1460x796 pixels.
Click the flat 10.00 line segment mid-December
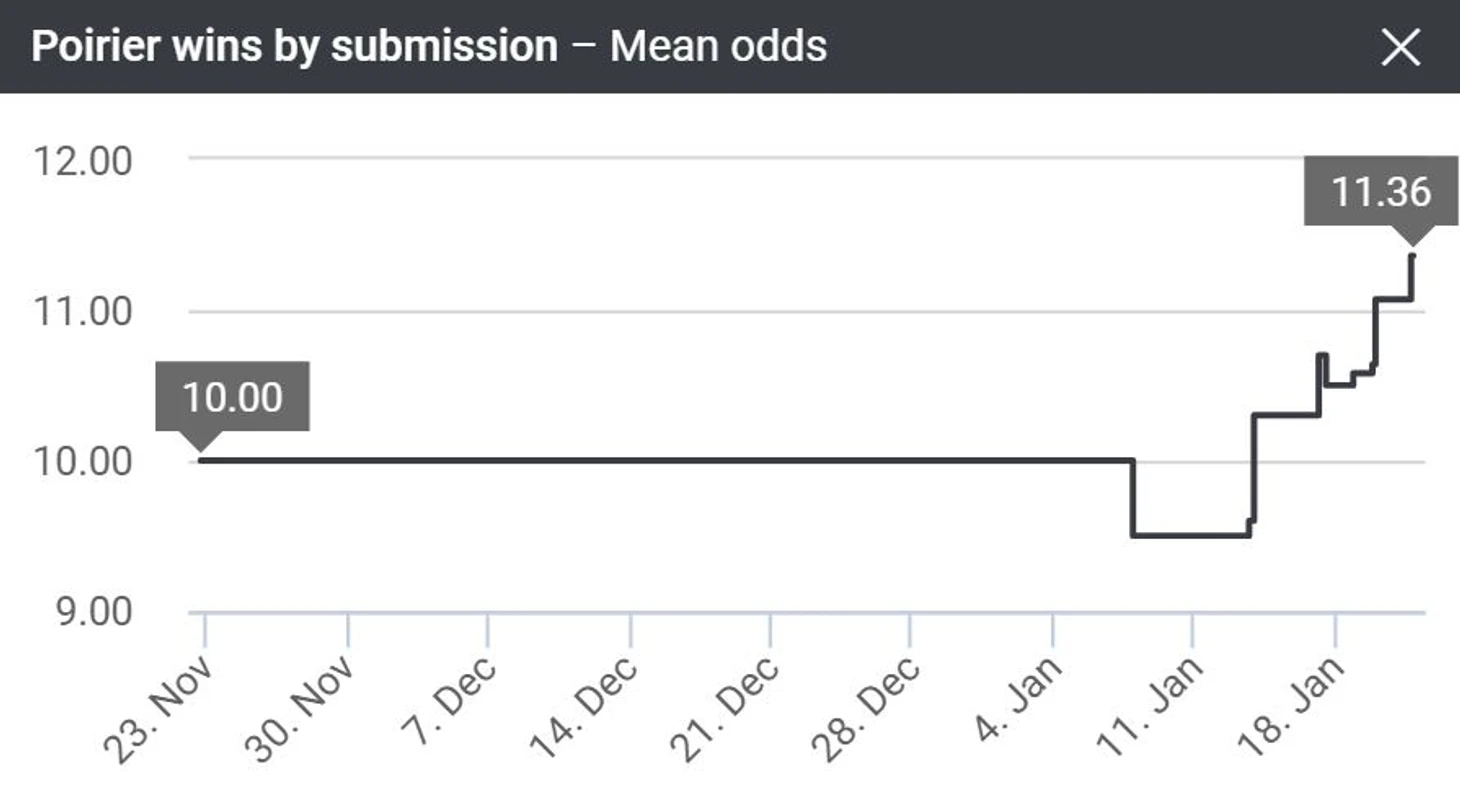click(630, 460)
